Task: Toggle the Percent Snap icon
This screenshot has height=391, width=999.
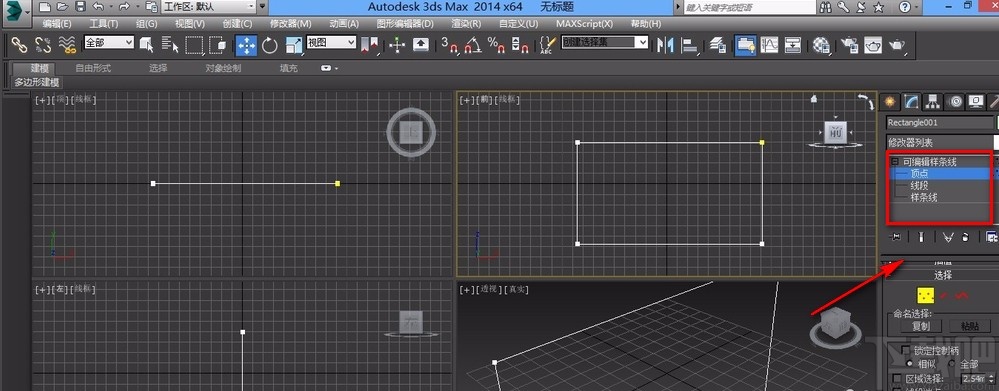Action: 496,45
